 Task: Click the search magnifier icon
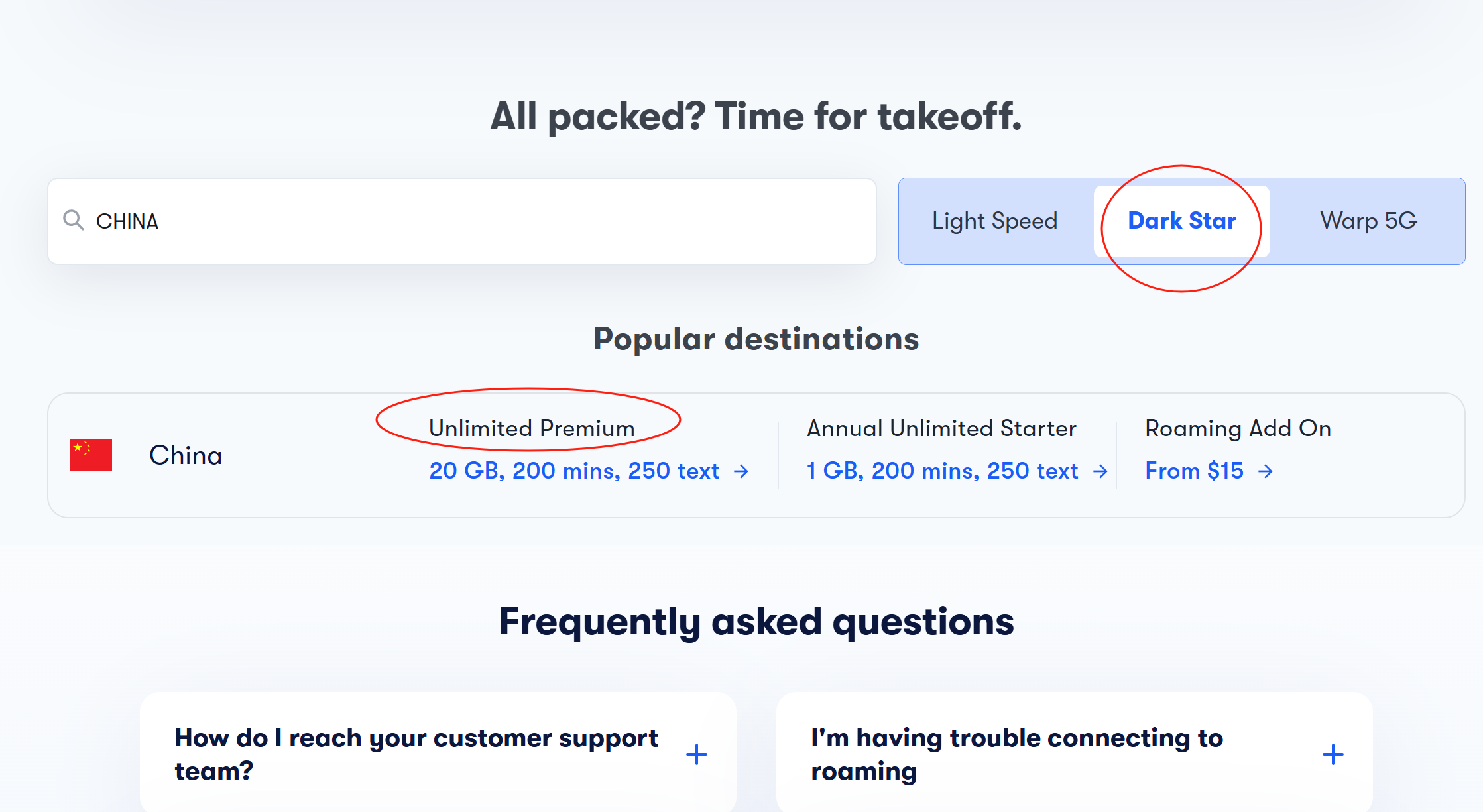point(73,220)
